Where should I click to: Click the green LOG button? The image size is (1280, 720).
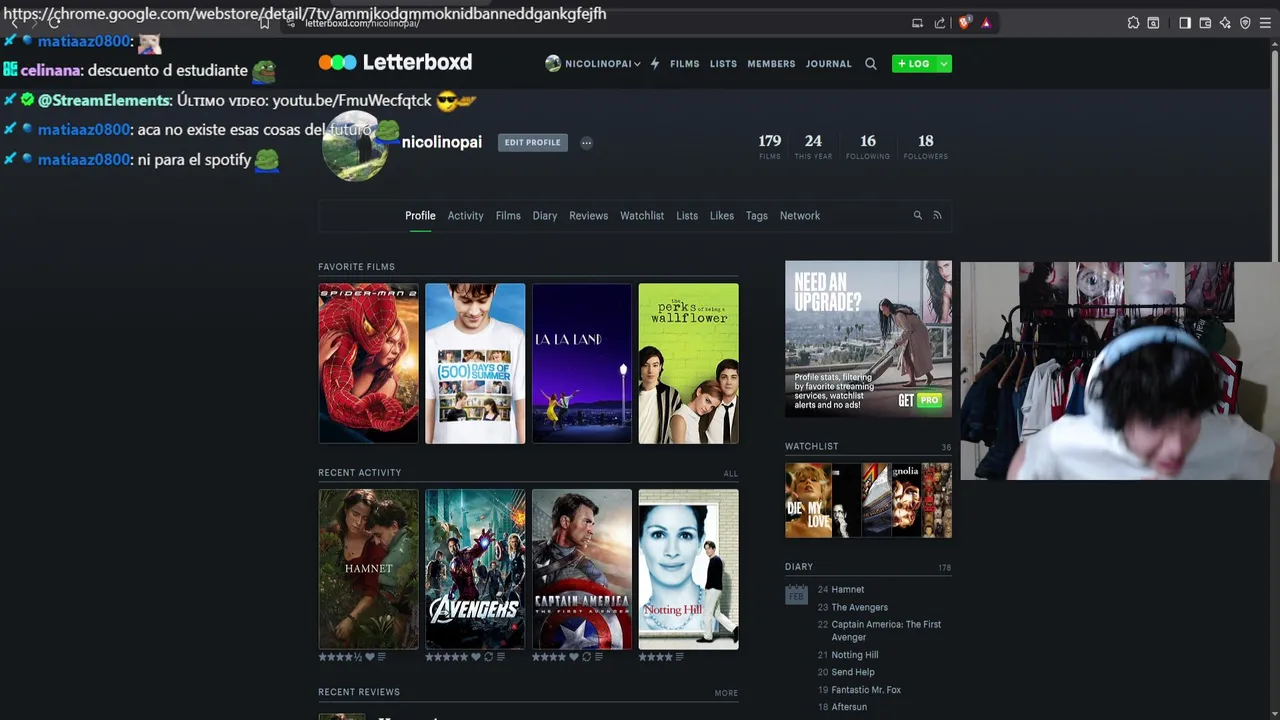click(914, 63)
